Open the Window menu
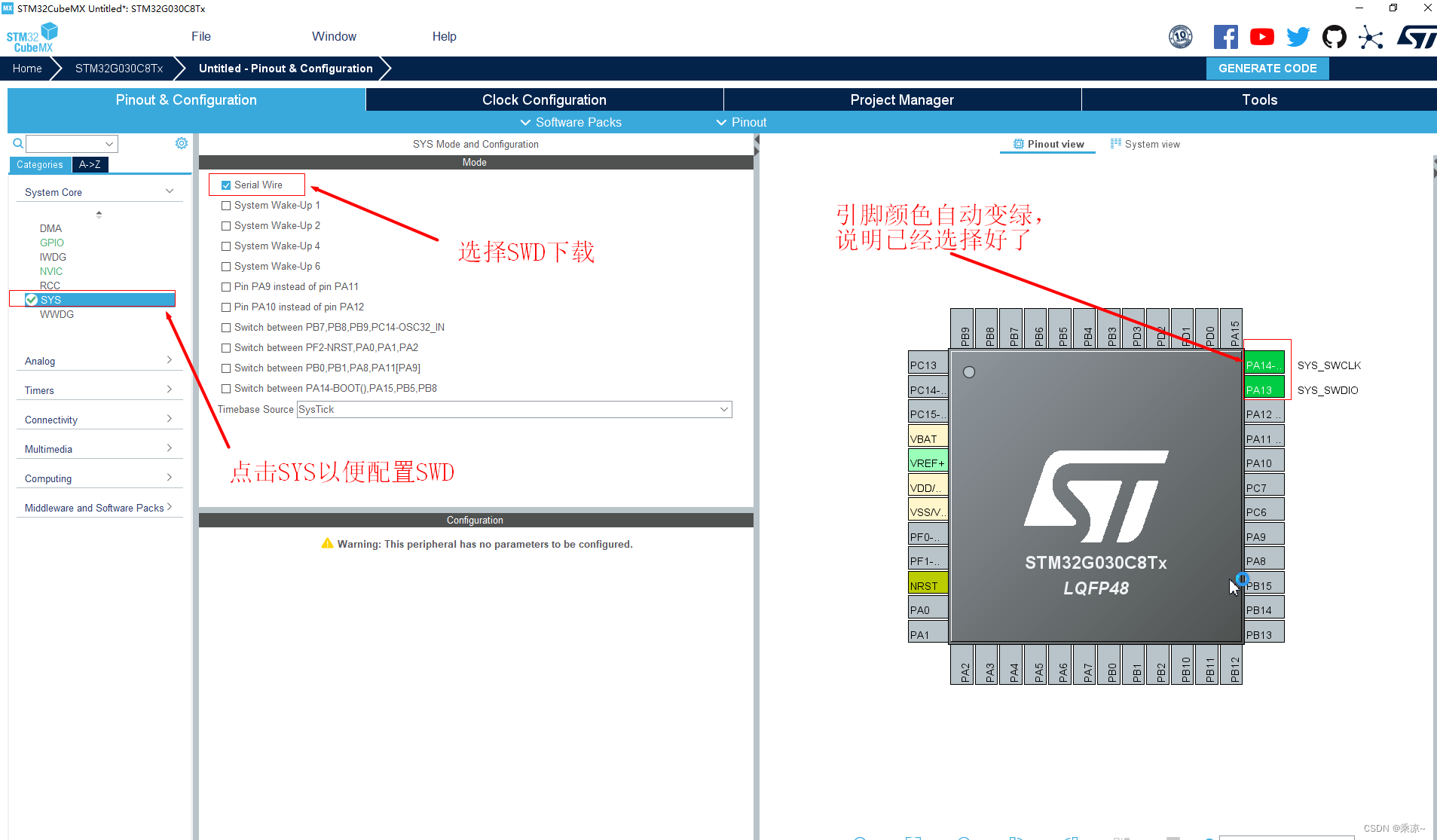This screenshot has width=1437, height=840. [x=334, y=36]
